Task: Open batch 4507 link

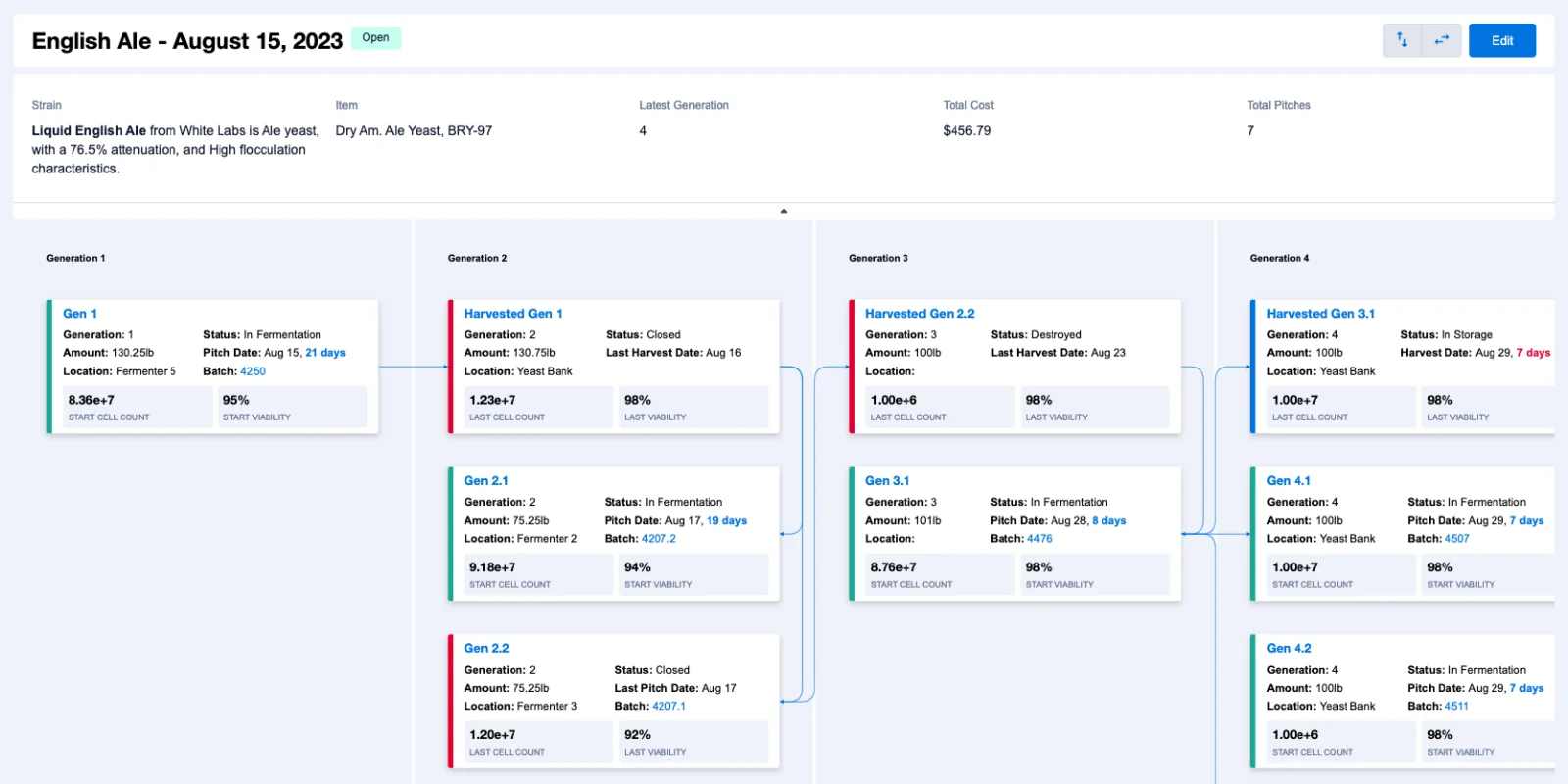Action: (x=1457, y=539)
